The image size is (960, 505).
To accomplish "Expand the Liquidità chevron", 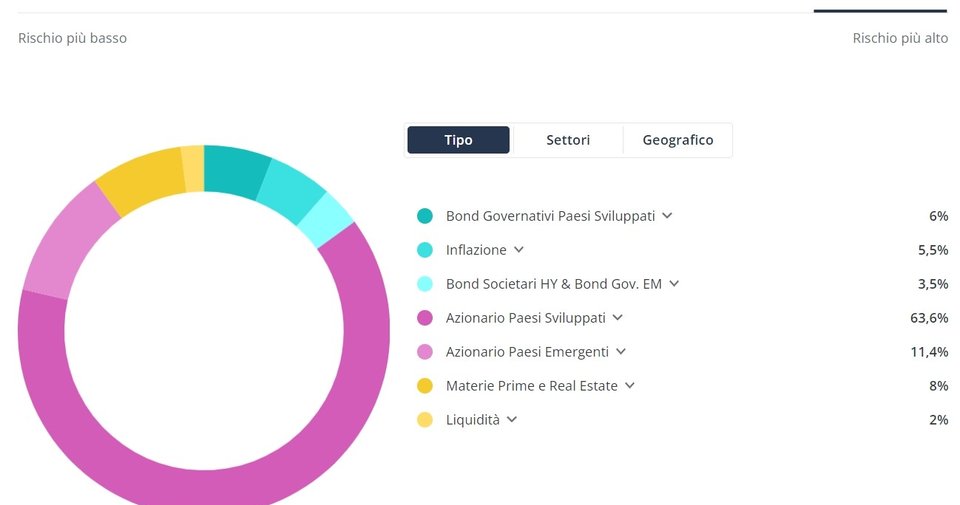I will (x=512, y=420).
